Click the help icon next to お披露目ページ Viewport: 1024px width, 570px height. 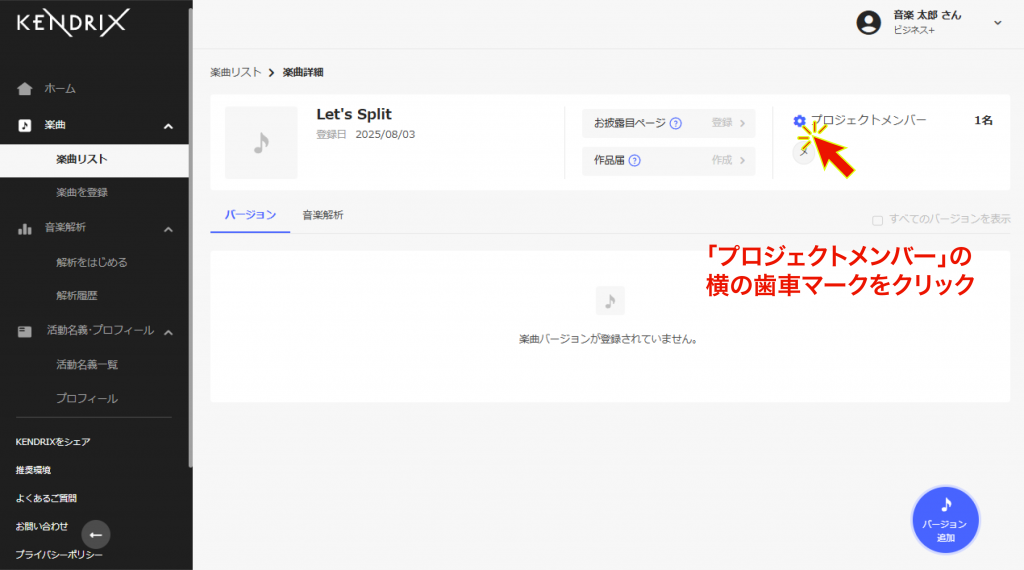tap(676, 124)
